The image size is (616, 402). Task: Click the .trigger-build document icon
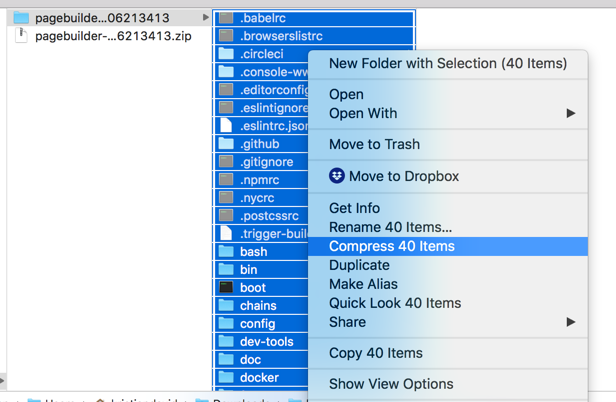tap(226, 233)
